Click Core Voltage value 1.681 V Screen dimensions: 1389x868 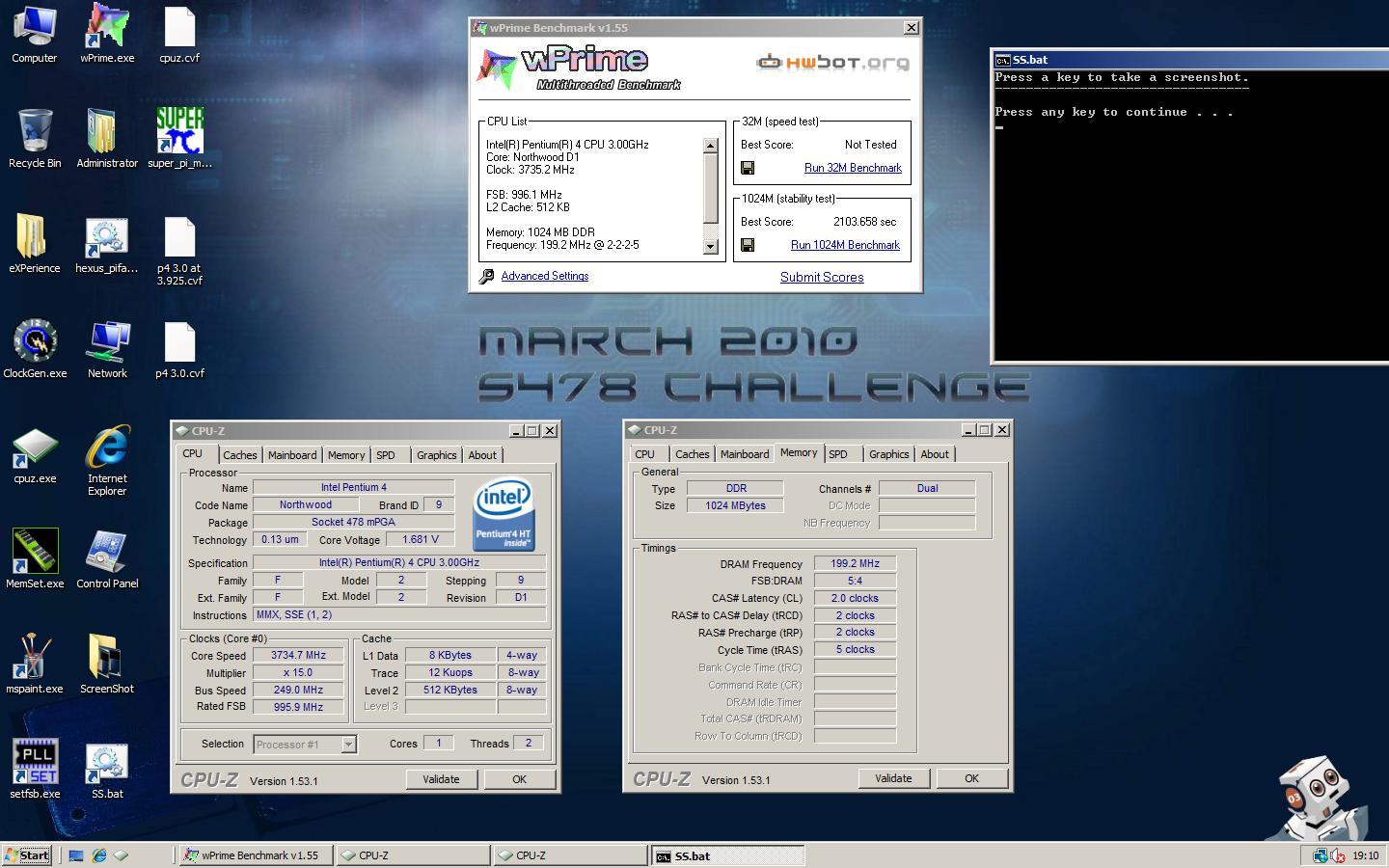[x=421, y=539]
